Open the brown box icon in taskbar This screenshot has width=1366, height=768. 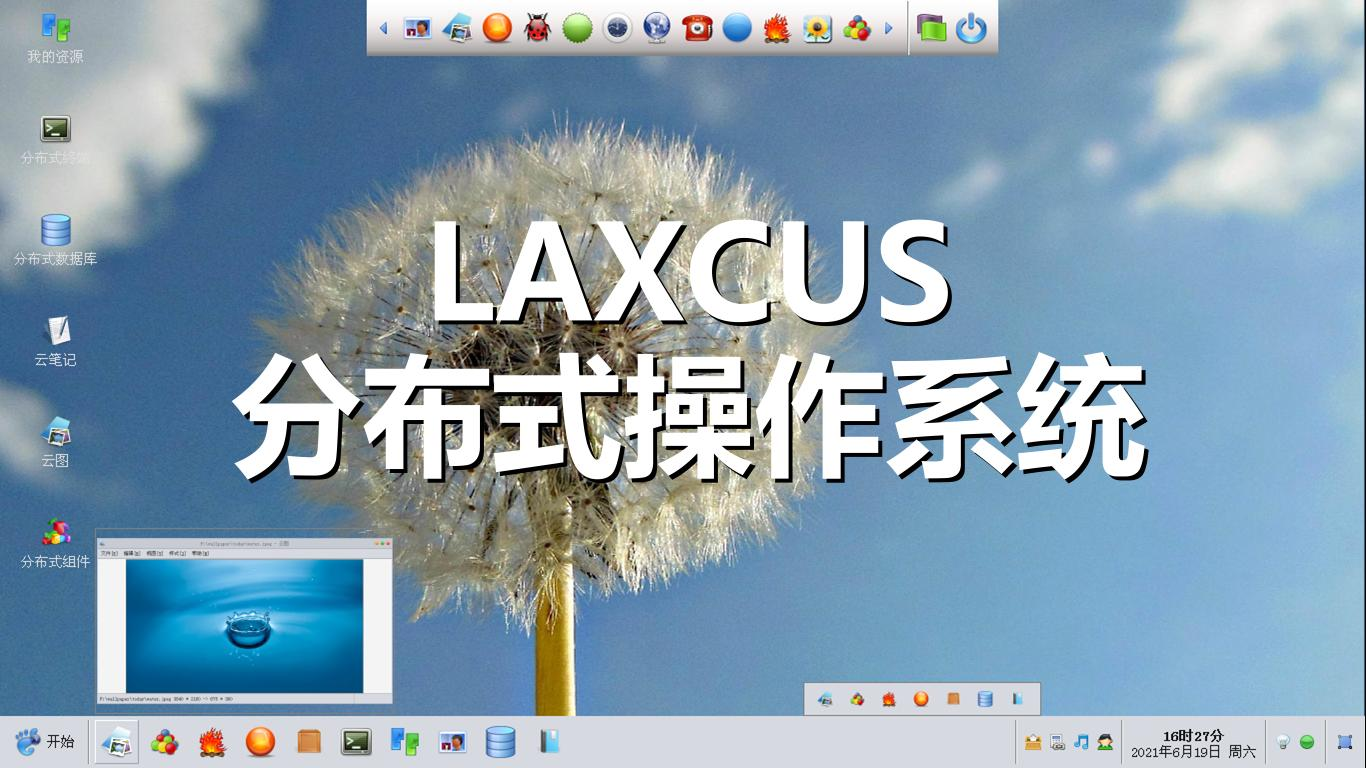click(309, 742)
